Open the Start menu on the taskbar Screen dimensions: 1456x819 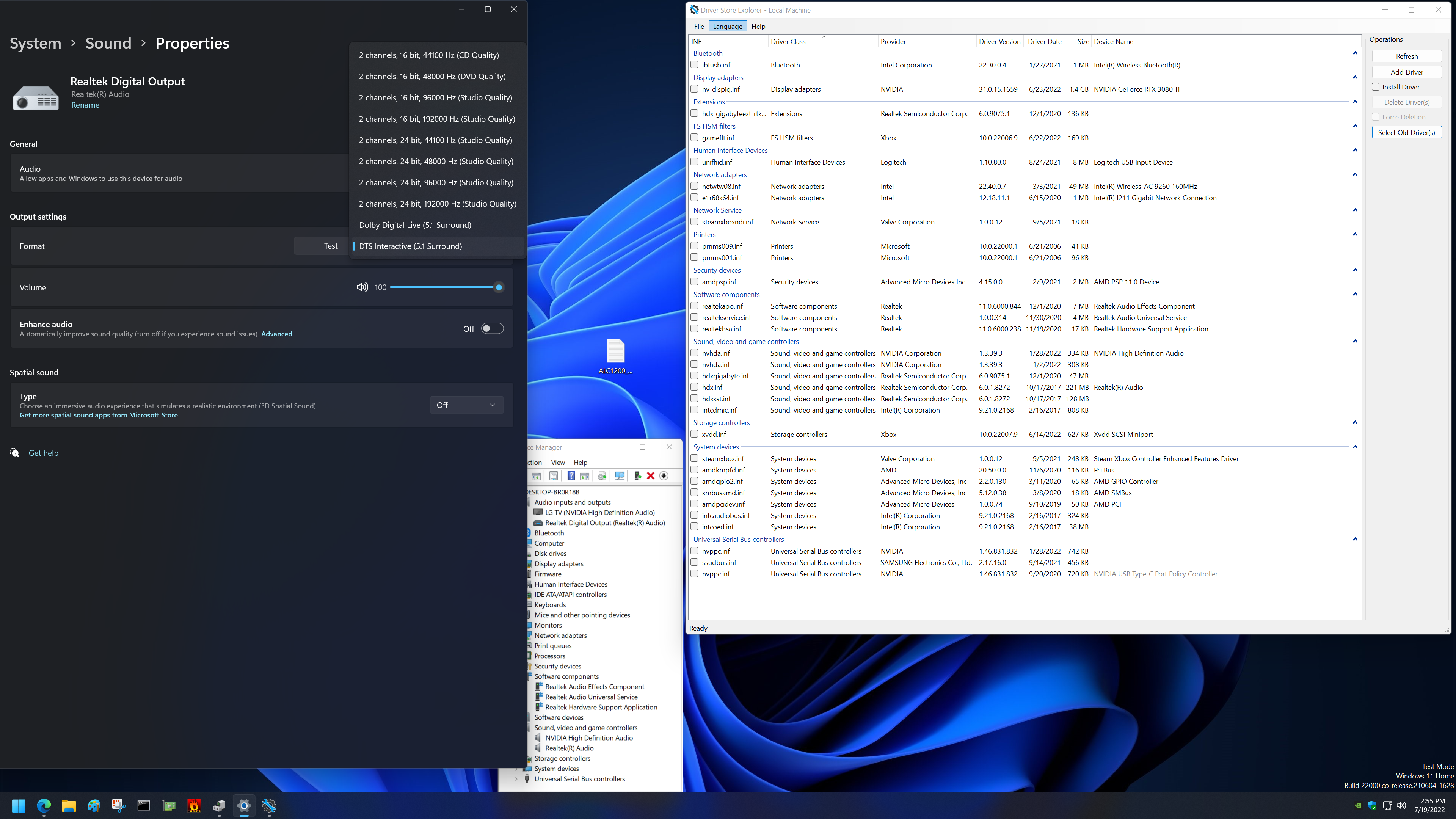click(19, 805)
